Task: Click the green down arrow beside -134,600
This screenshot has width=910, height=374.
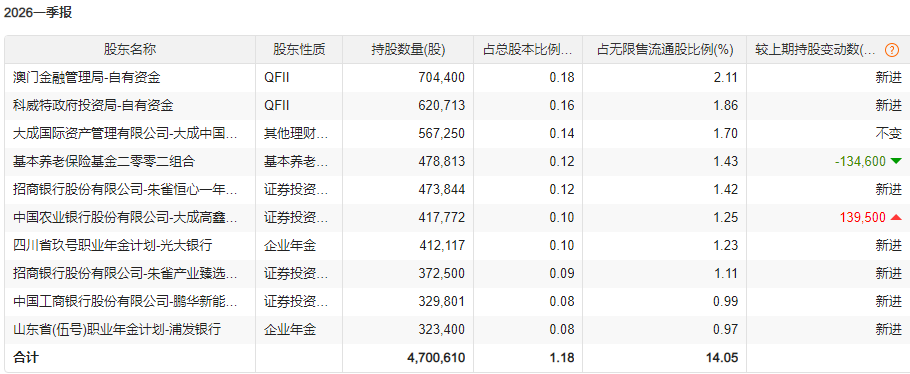Action: [x=896, y=161]
